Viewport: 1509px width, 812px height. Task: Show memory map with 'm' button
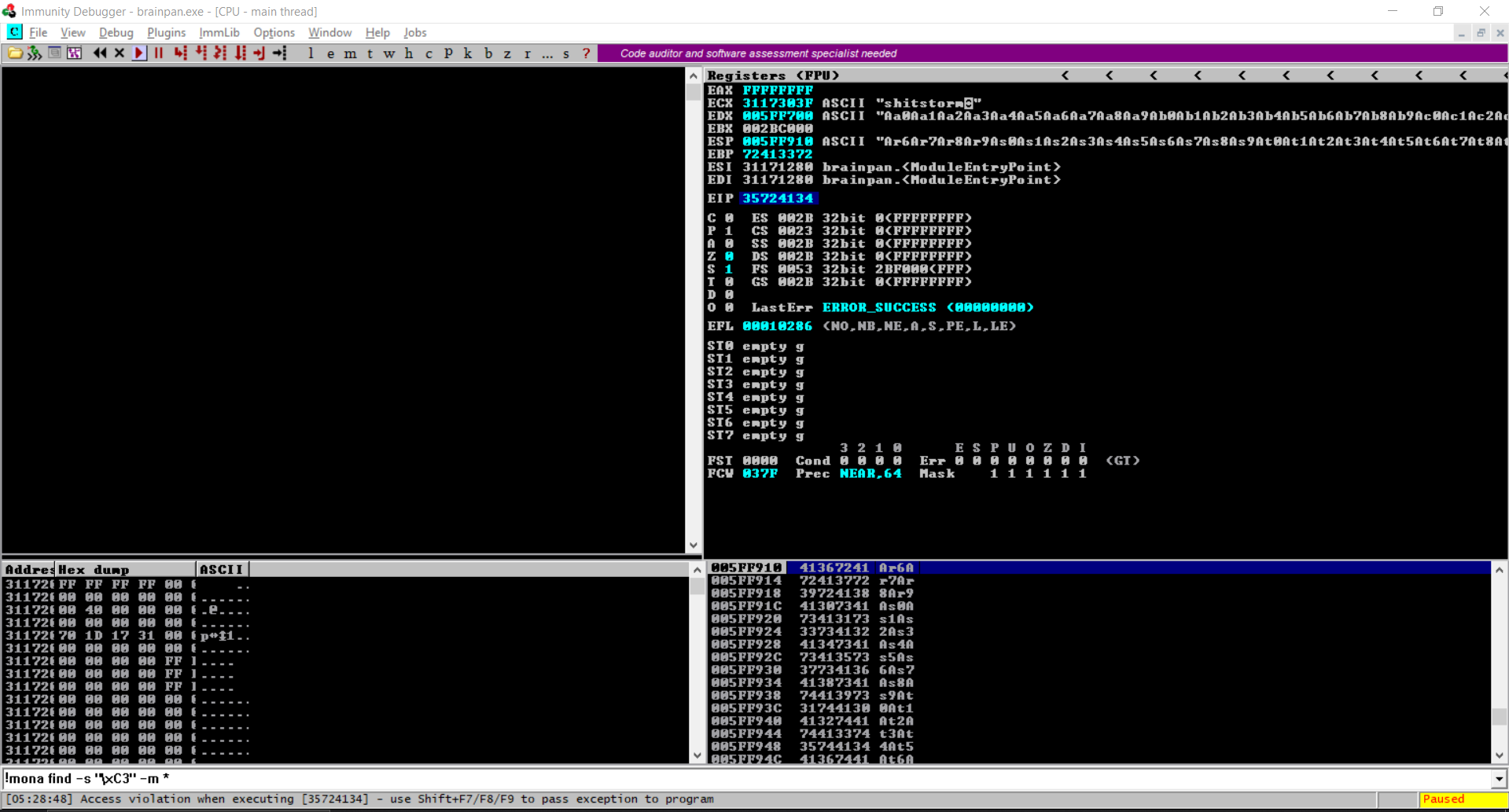350,53
